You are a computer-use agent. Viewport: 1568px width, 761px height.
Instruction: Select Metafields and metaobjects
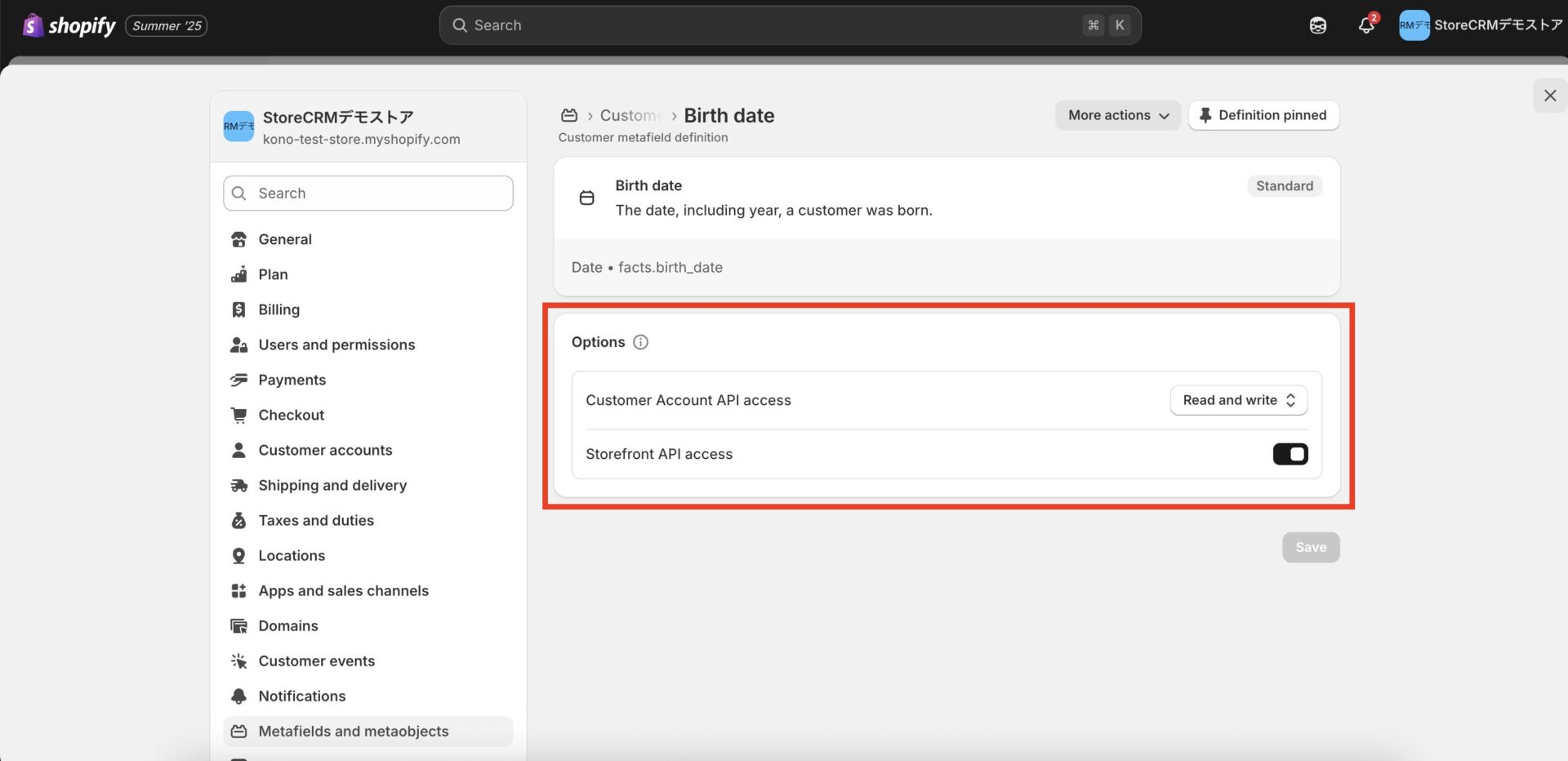(367, 731)
